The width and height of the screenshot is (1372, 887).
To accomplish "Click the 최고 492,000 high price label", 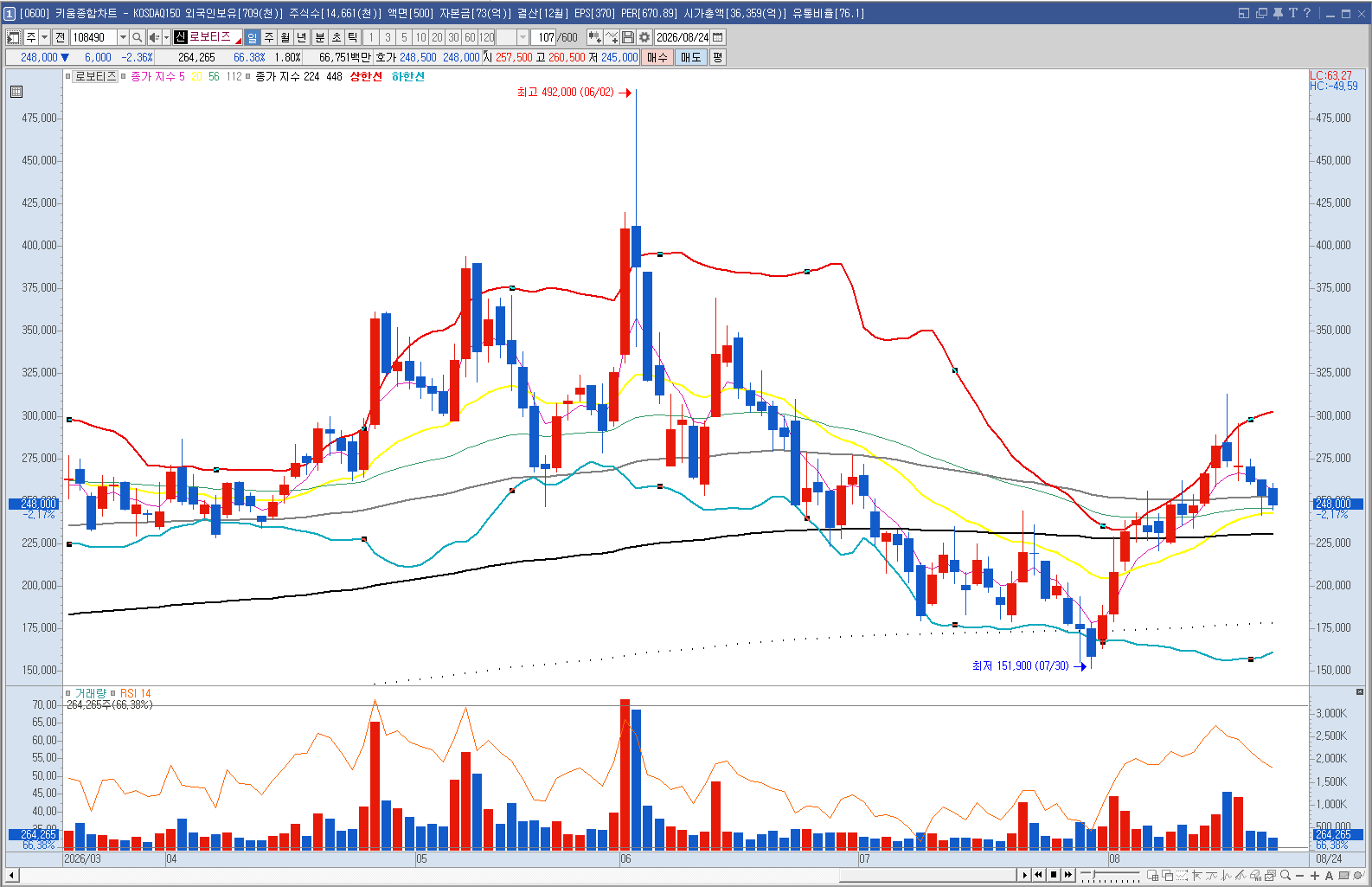I will [x=566, y=92].
